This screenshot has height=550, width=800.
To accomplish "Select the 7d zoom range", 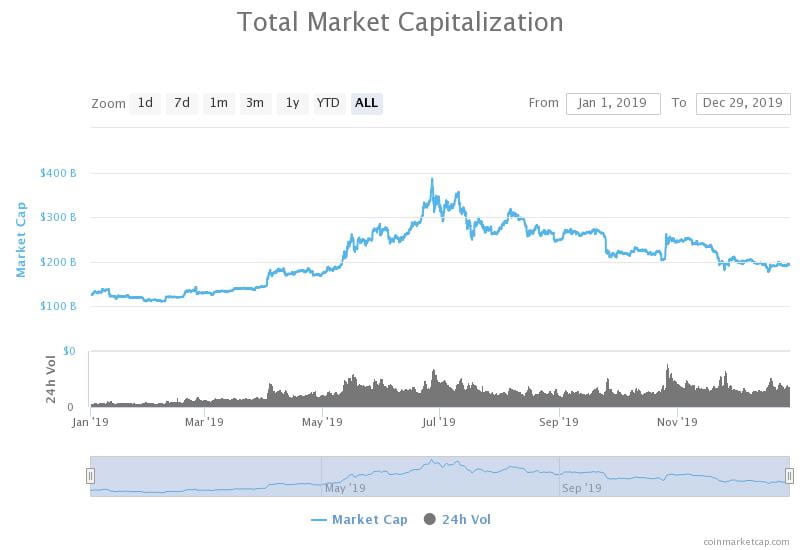I will point(181,103).
